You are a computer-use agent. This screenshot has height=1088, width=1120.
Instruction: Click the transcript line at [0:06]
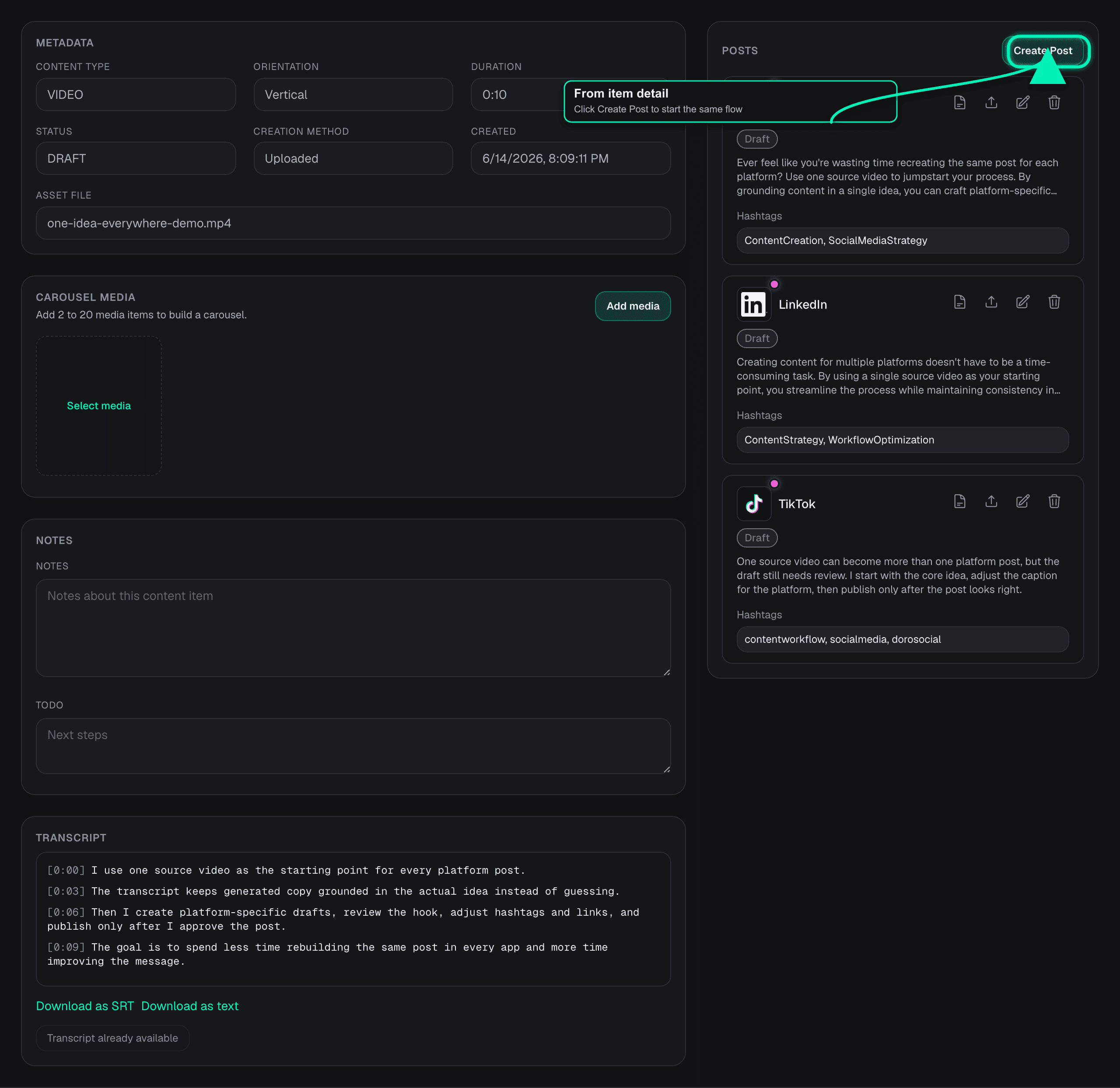pyautogui.click(x=343, y=920)
